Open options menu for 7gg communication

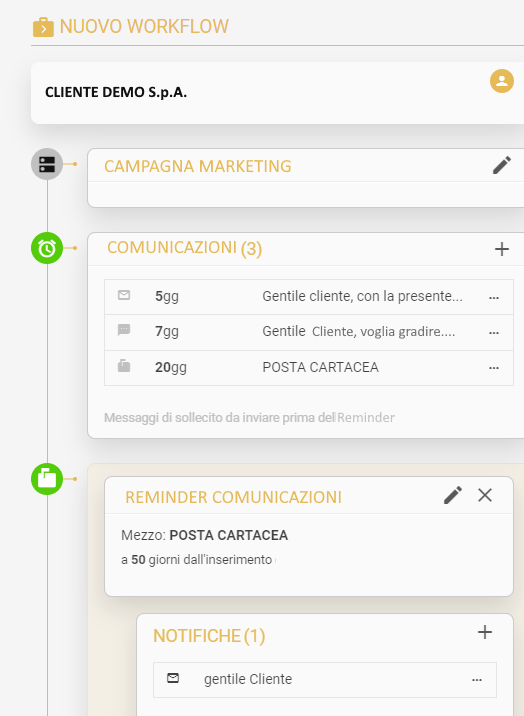493,333
